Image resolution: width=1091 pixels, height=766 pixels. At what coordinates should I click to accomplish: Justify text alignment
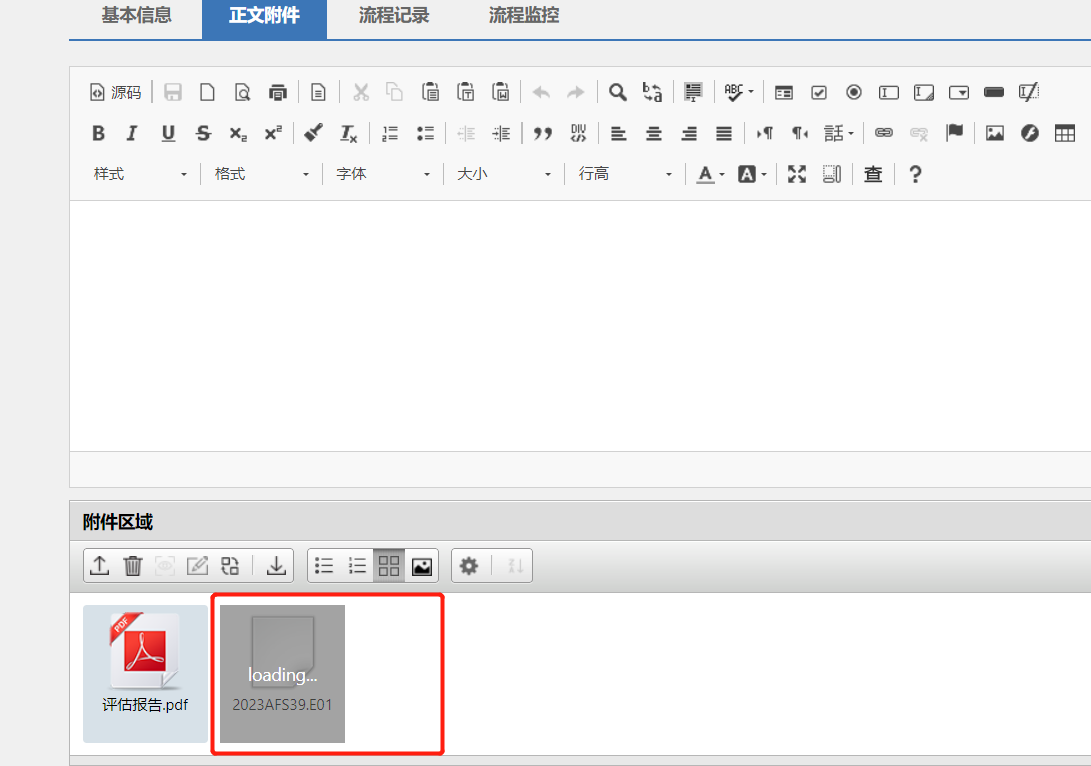[724, 133]
